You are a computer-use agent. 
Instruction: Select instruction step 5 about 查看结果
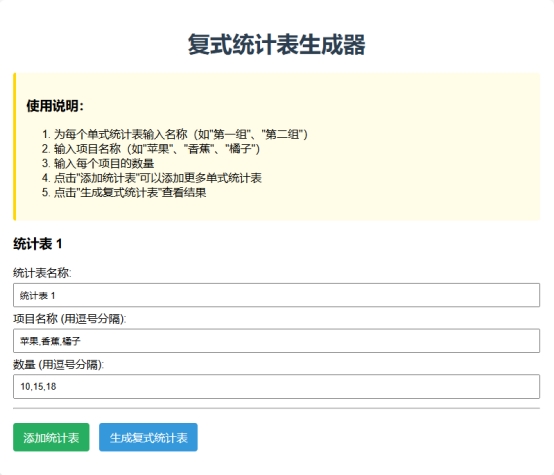pyautogui.click(x=124, y=193)
